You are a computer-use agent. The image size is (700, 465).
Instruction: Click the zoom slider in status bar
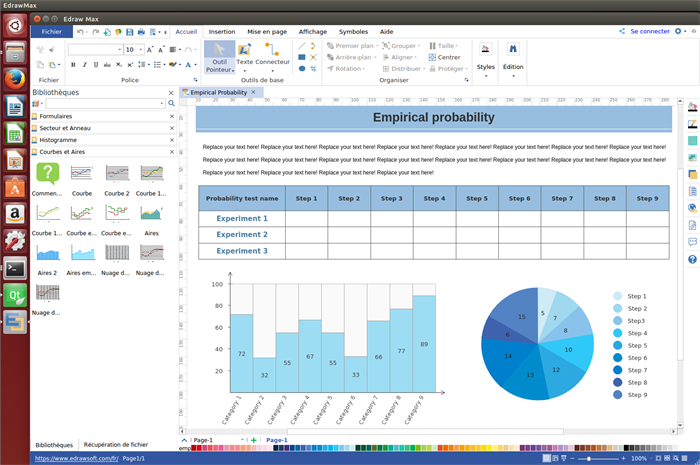click(590, 458)
